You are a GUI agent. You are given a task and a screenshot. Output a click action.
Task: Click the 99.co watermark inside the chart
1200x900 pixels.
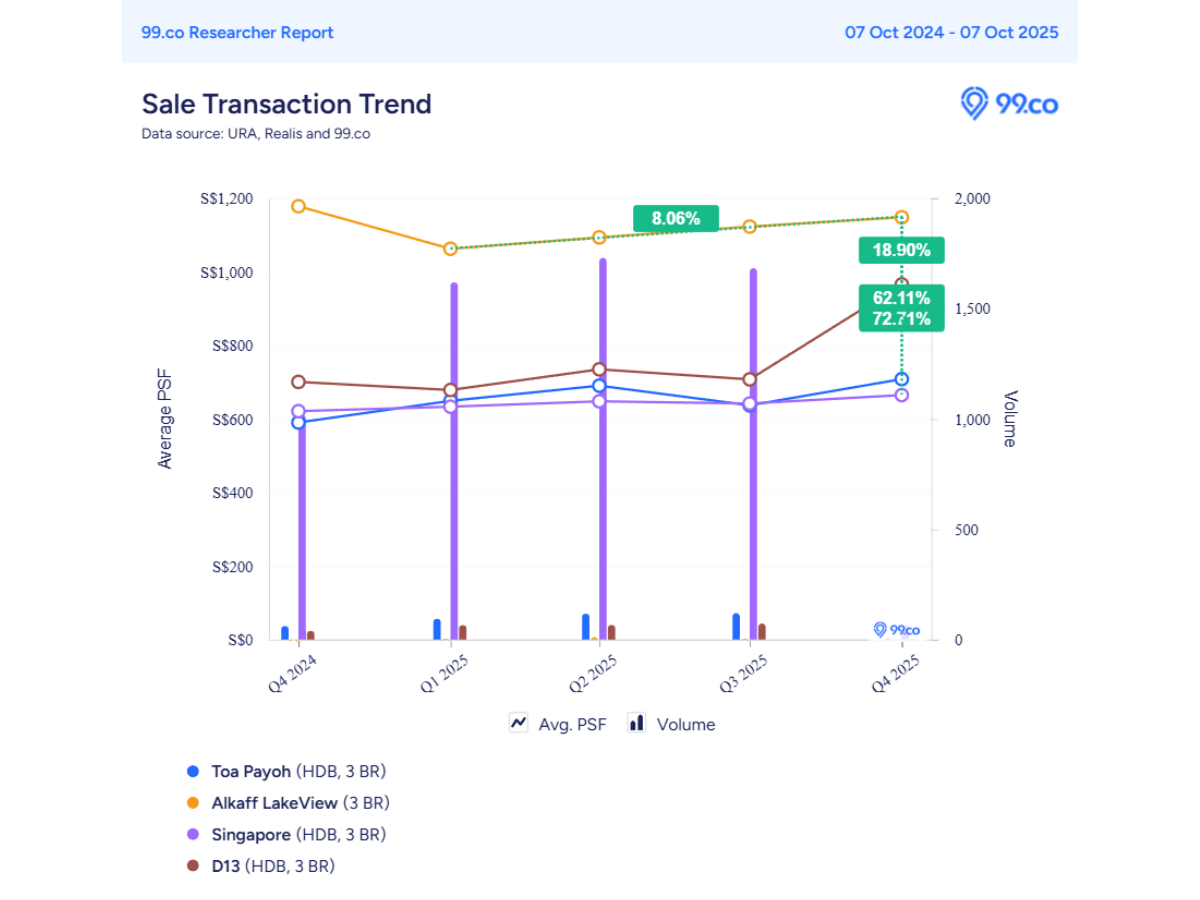[x=896, y=630]
